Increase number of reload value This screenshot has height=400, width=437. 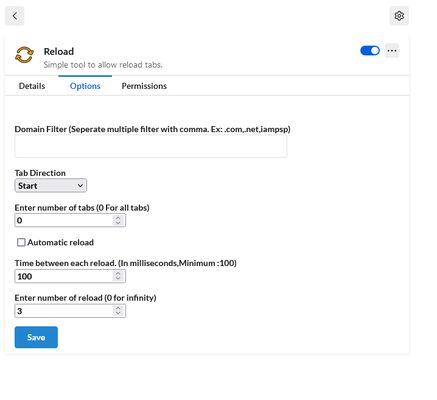pyautogui.click(x=118, y=308)
